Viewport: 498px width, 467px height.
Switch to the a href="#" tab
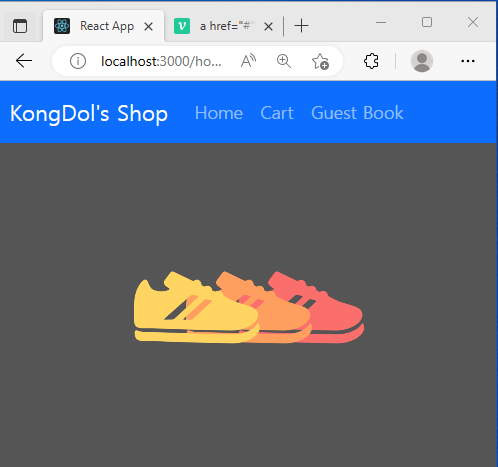click(x=223, y=26)
